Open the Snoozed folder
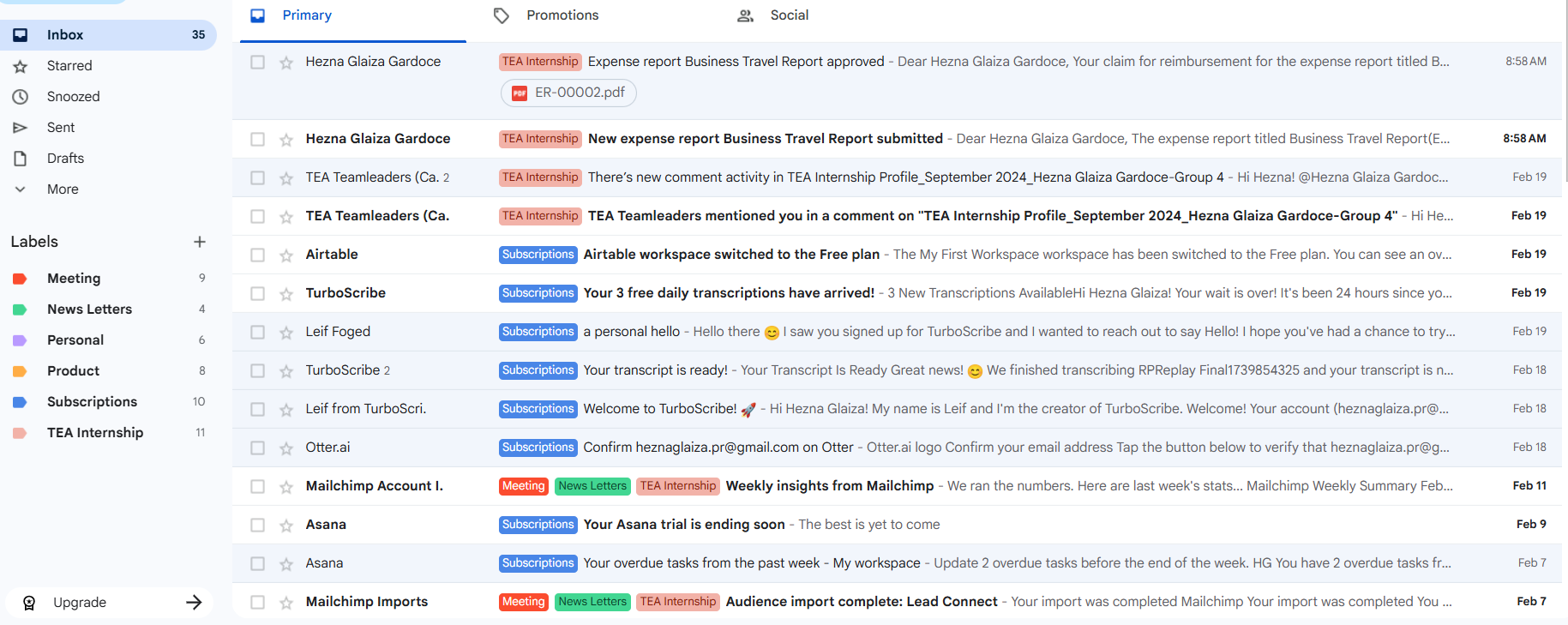Screen dimensions: 1568x625 click(x=108, y=97)
